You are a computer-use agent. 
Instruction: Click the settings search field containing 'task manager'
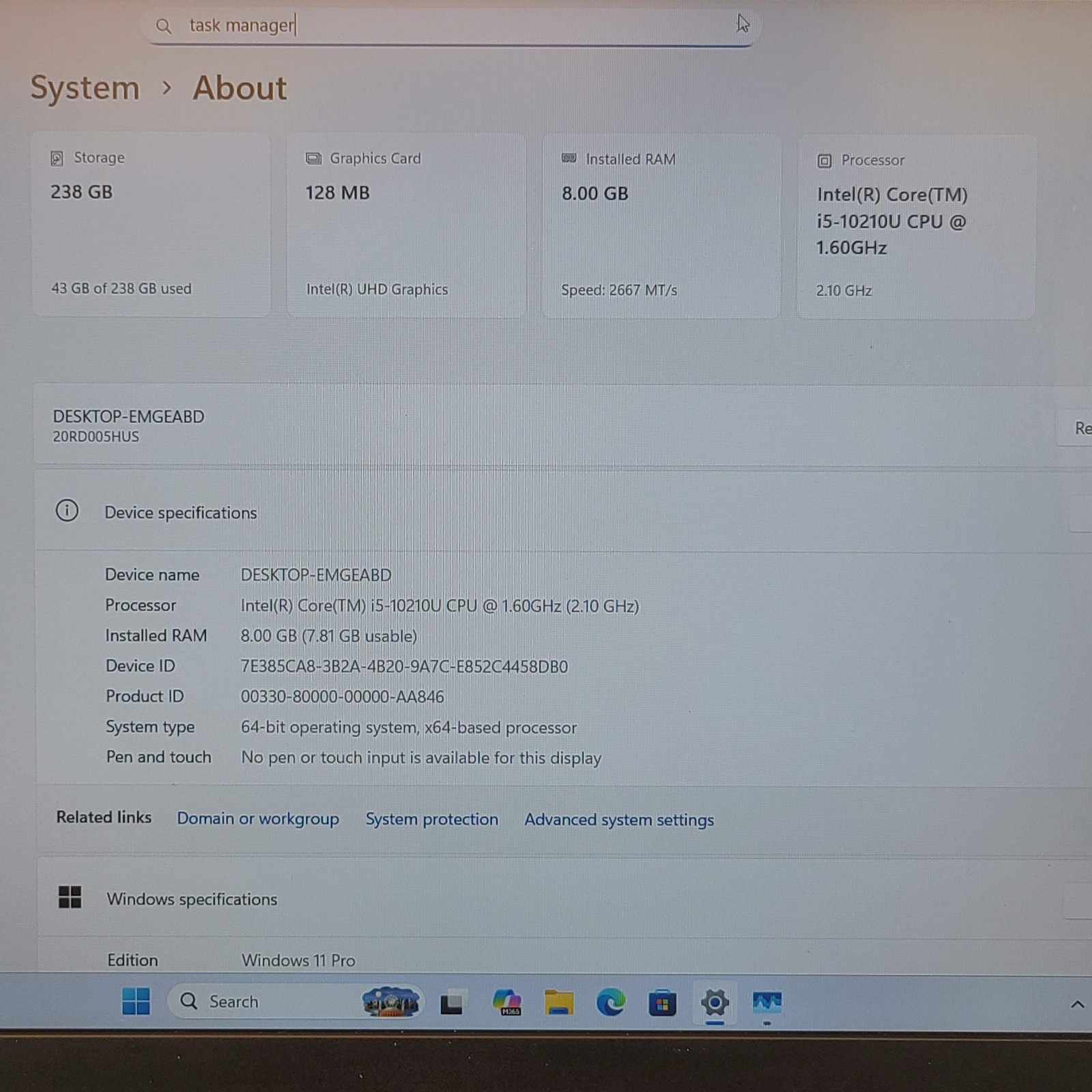[x=451, y=26]
